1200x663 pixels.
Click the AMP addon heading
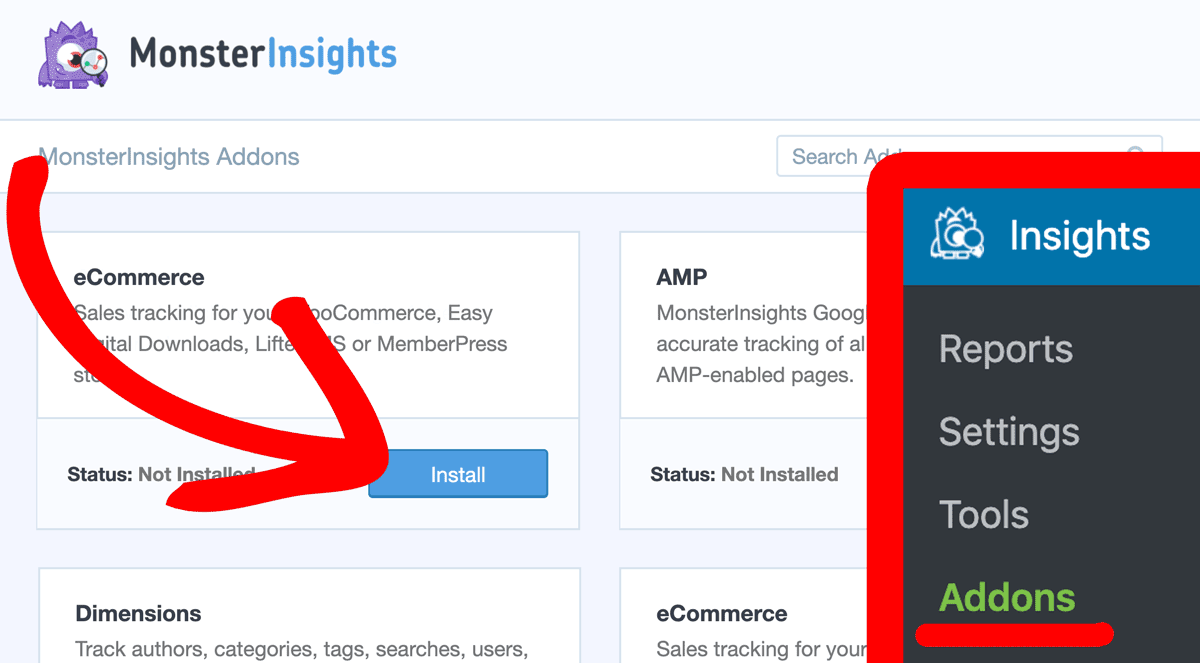pyautogui.click(x=680, y=277)
